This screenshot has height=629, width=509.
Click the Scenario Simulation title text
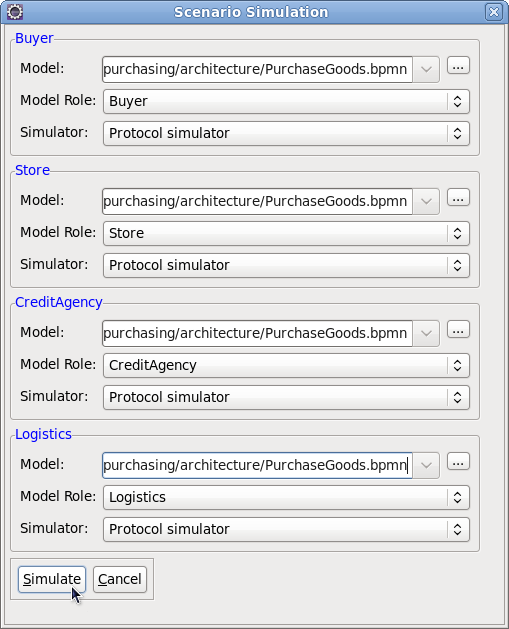(x=251, y=12)
